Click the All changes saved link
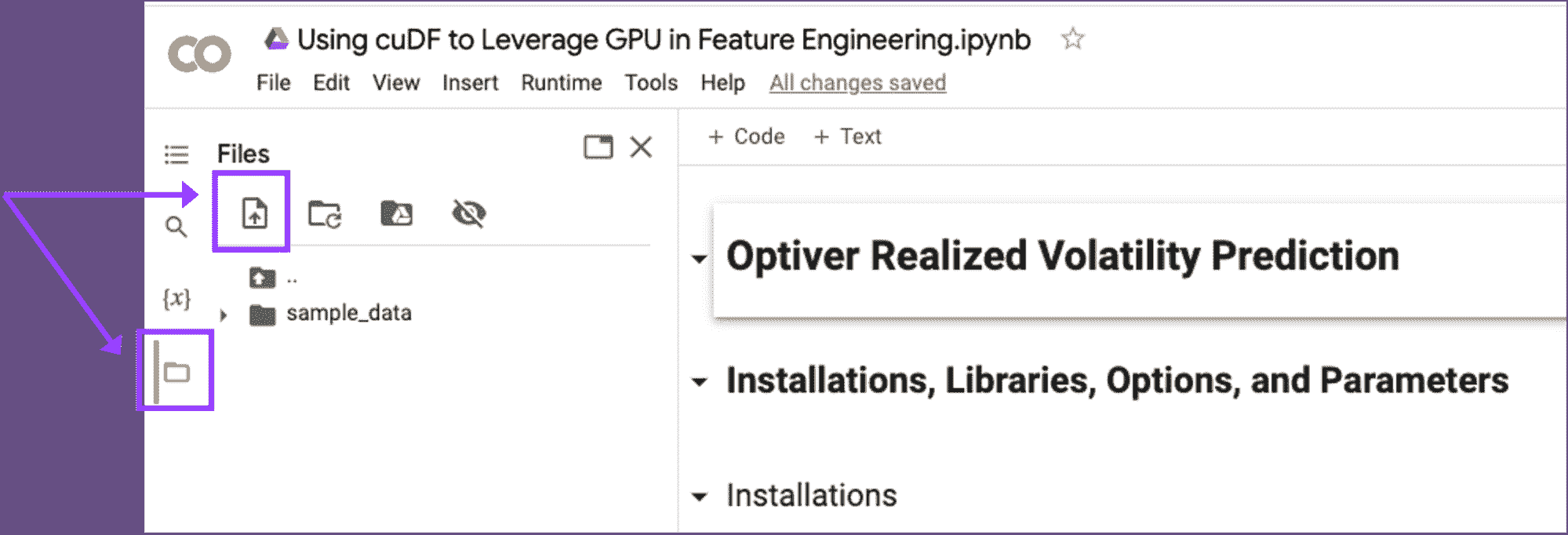Image resolution: width=1568 pixels, height=535 pixels. click(857, 82)
